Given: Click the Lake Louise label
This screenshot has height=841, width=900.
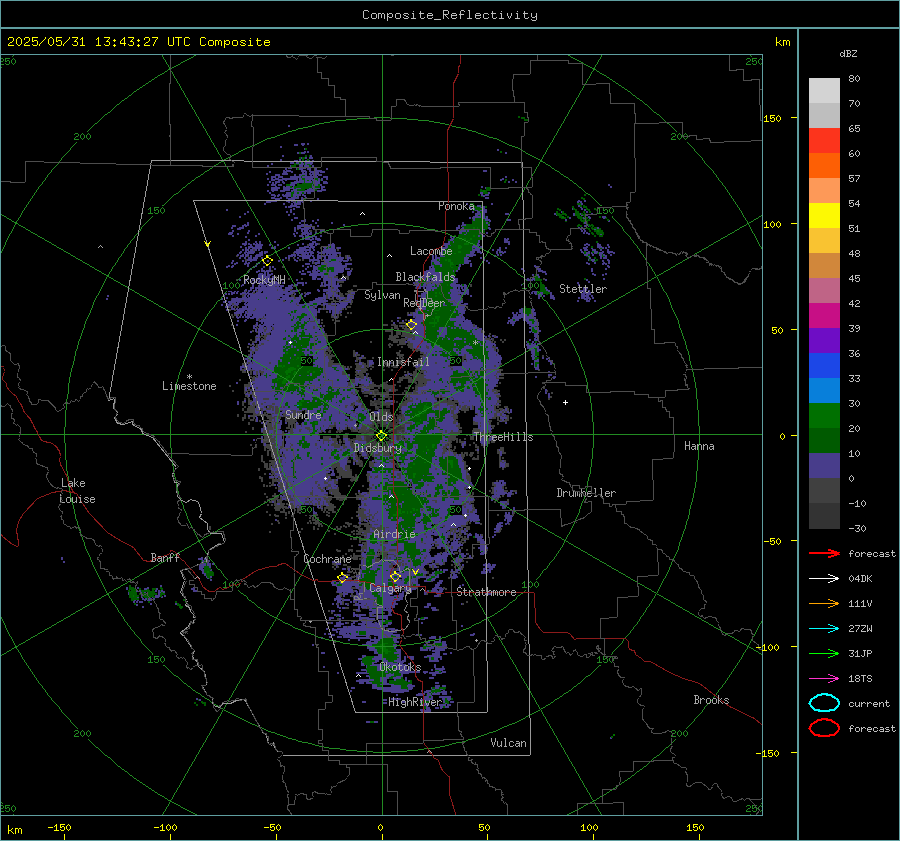Looking at the screenshot, I should click(x=77, y=491).
